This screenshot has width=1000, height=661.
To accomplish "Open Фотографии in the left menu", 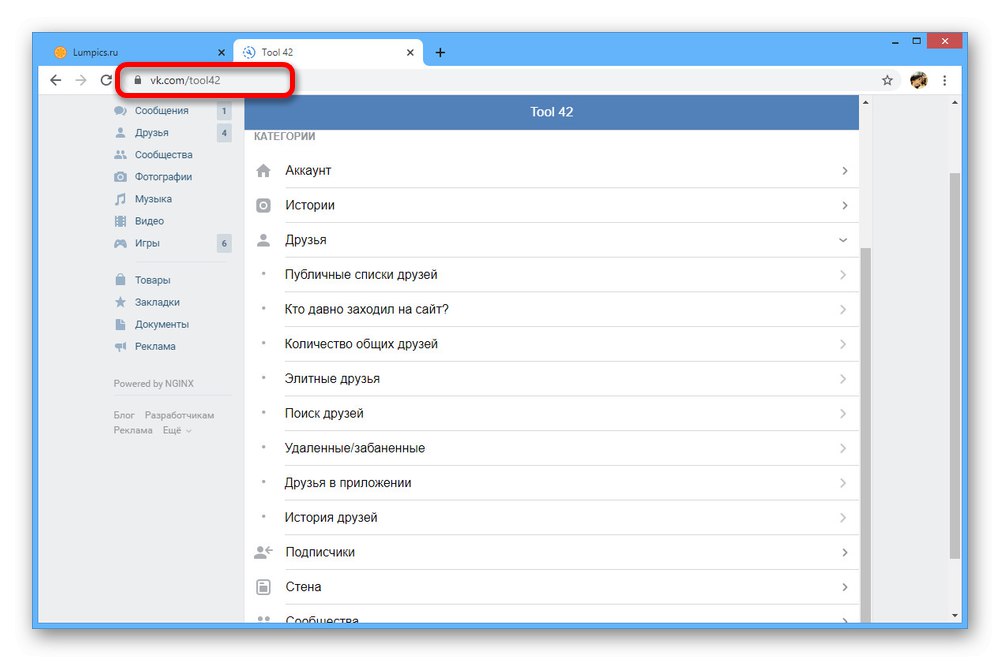I will coord(163,177).
